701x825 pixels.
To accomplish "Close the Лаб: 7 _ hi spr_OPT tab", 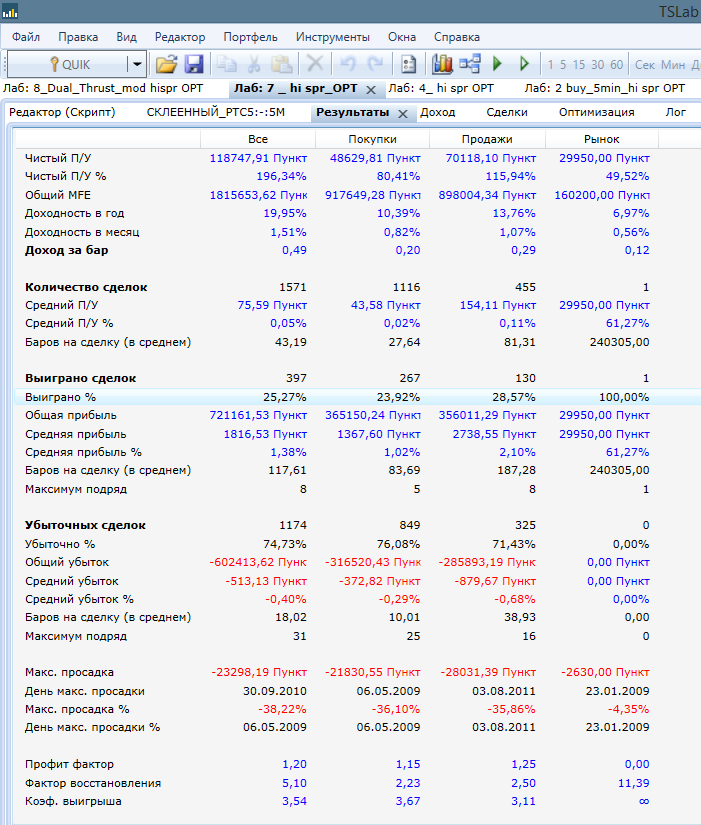I will click(x=370, y=89).
